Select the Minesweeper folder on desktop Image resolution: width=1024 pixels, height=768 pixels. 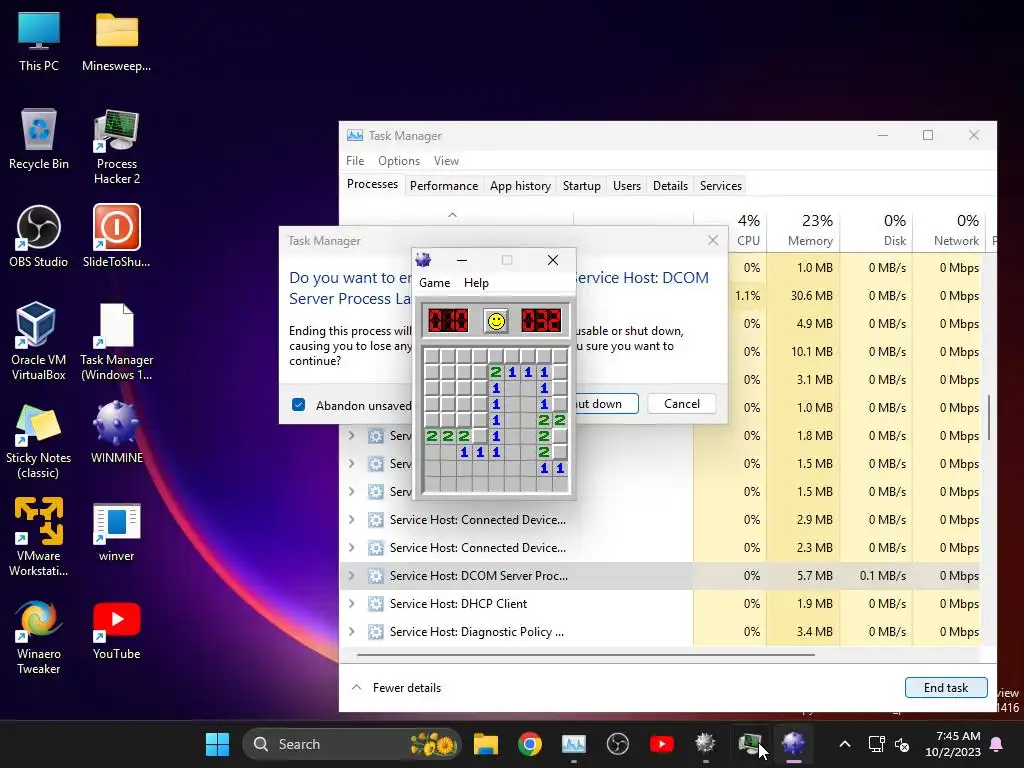[116, 42]
